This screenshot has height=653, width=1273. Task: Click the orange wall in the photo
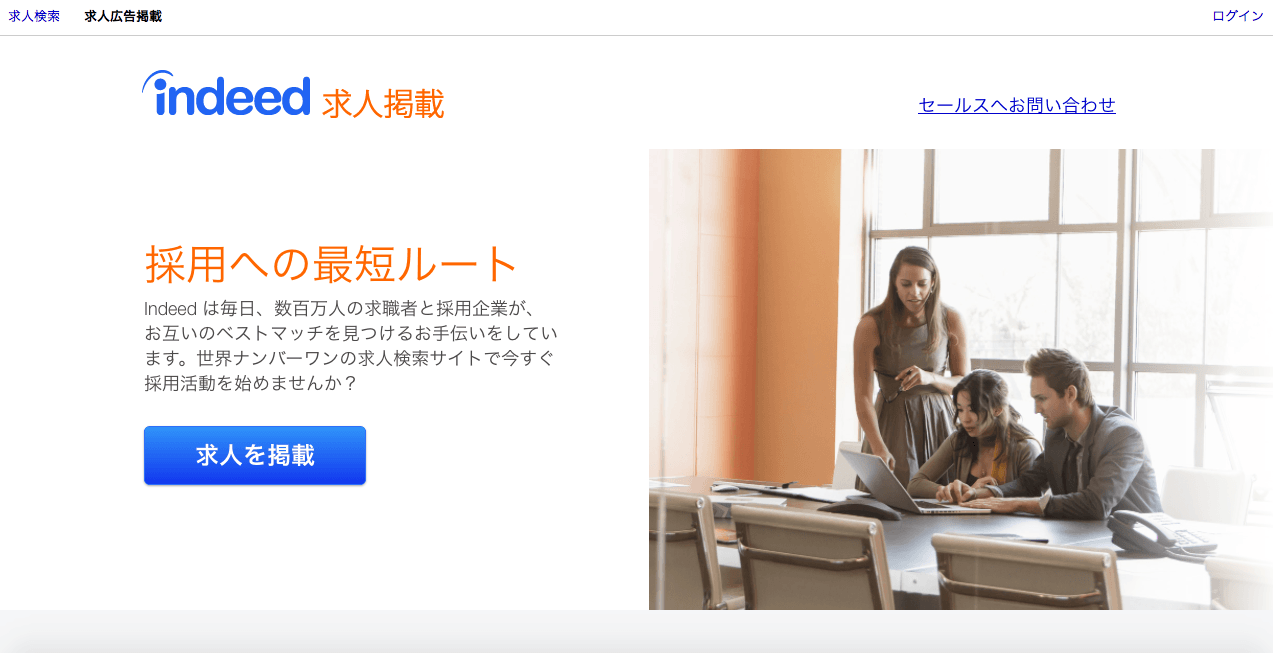(790, 300)
